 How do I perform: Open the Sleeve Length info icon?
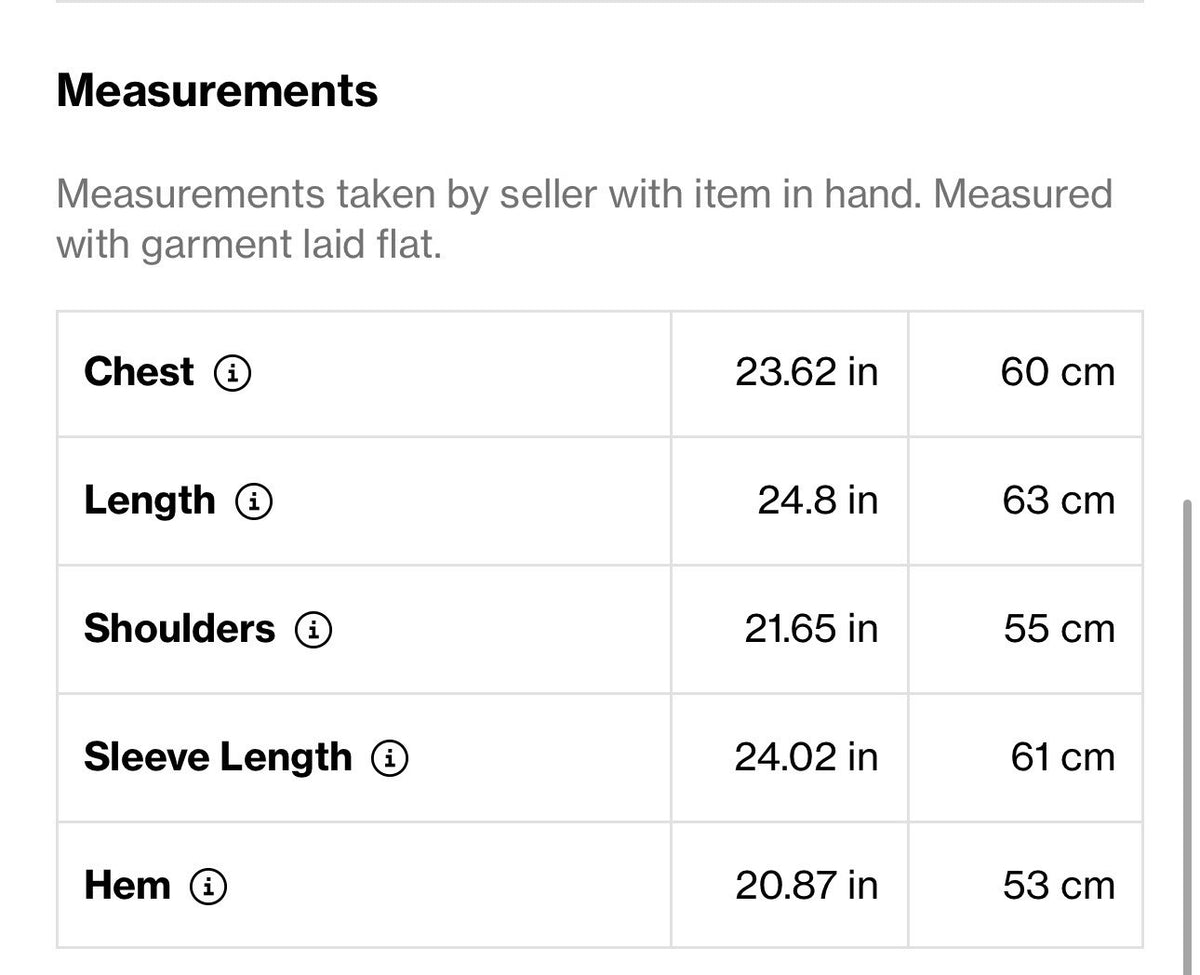point(390,759)
